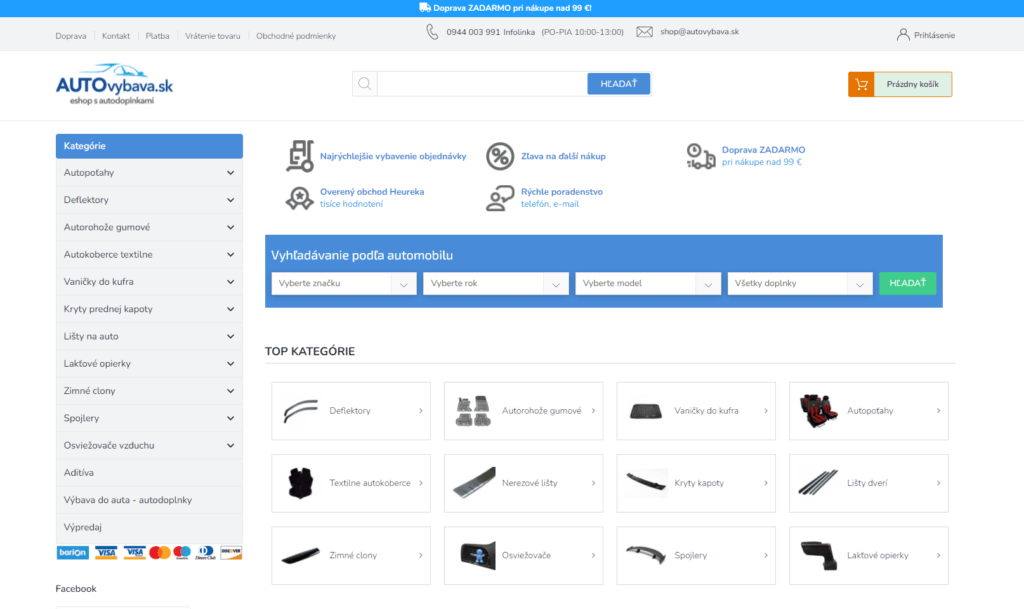Open the Vyberte rok dropdown
The height and width of the screenshot is (609, 1024).
[495, 284]
